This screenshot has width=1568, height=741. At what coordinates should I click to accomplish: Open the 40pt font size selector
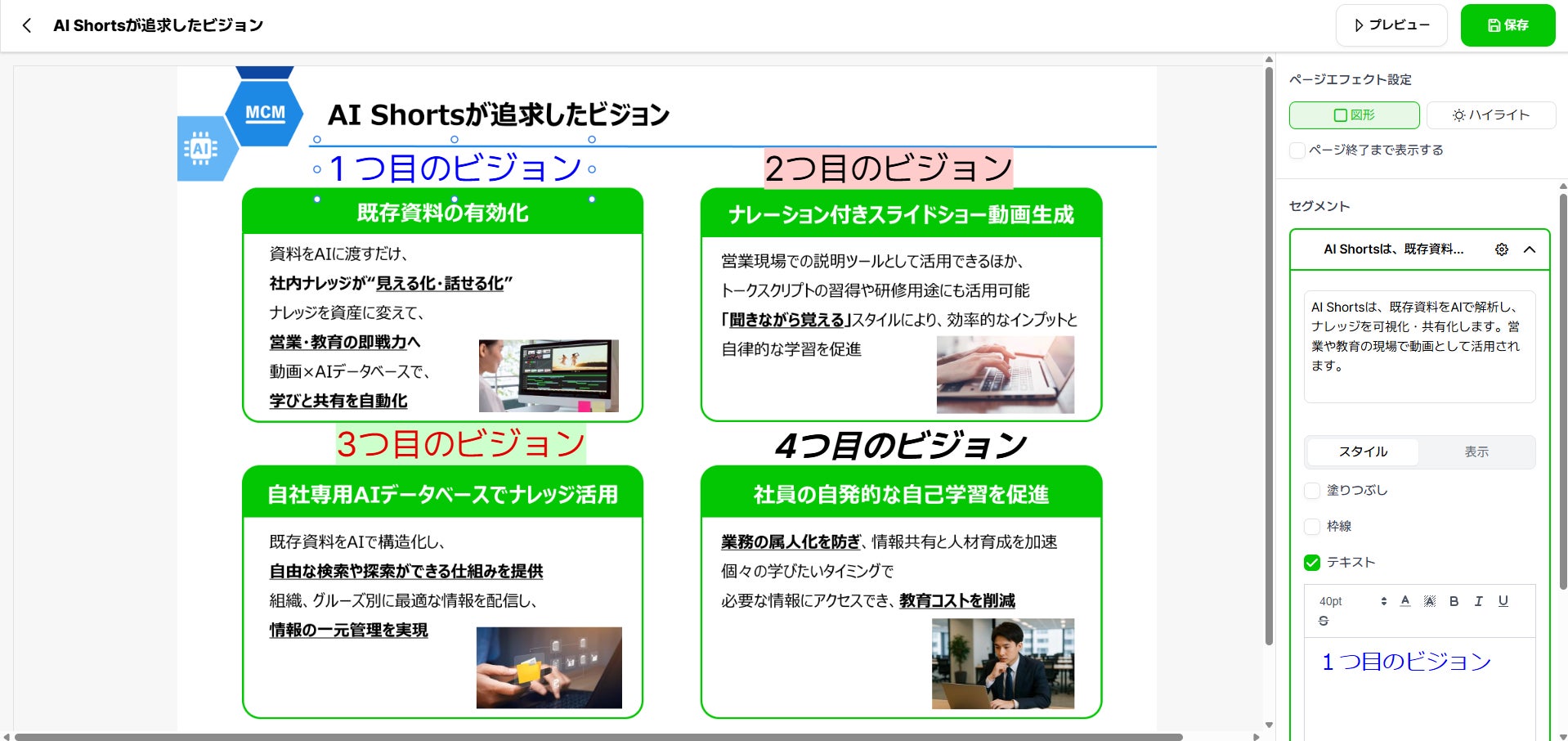click(1352, 601)
